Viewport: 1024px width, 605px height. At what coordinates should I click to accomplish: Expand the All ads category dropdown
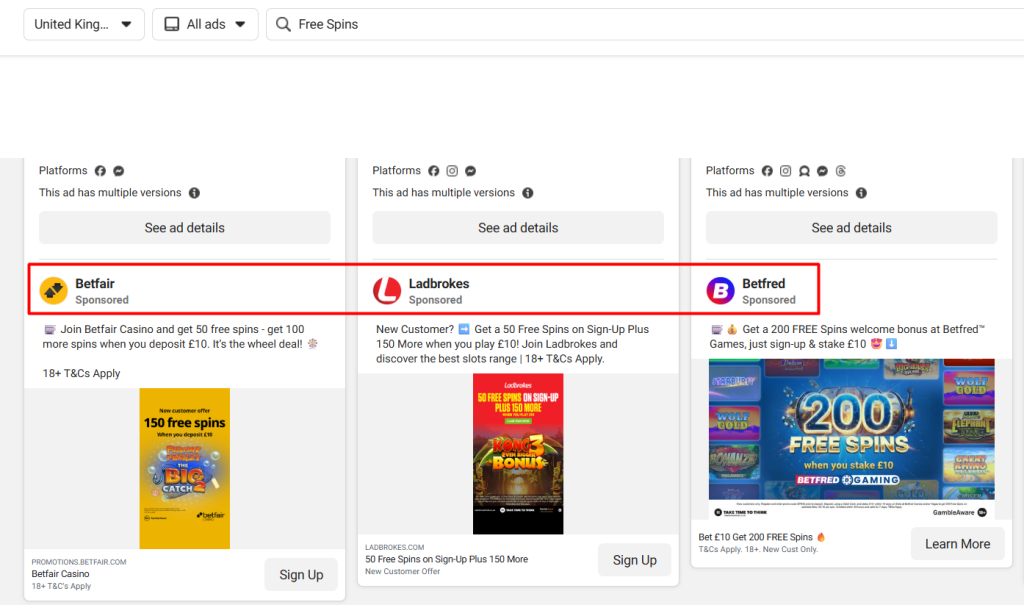[205, 24]
